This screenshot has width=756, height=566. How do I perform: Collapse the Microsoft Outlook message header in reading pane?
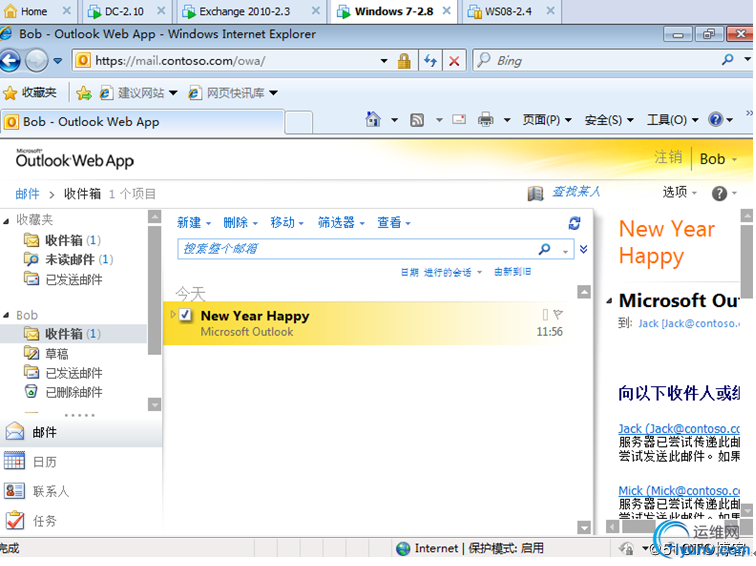[609, 301]
